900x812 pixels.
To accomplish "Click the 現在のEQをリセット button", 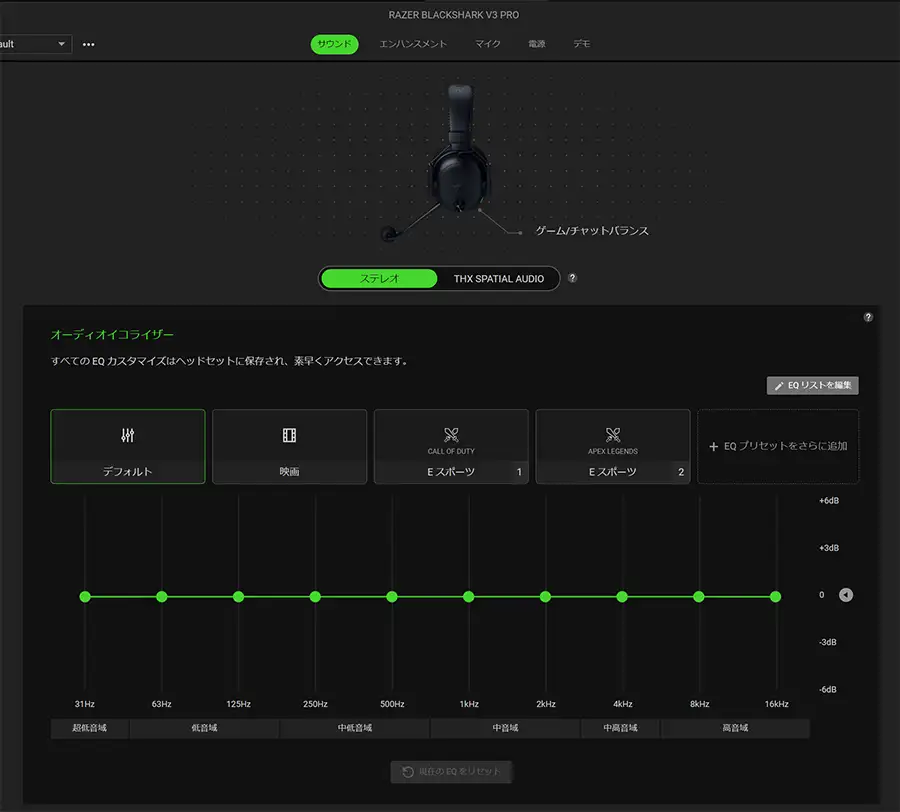I will tap(451, 772).
